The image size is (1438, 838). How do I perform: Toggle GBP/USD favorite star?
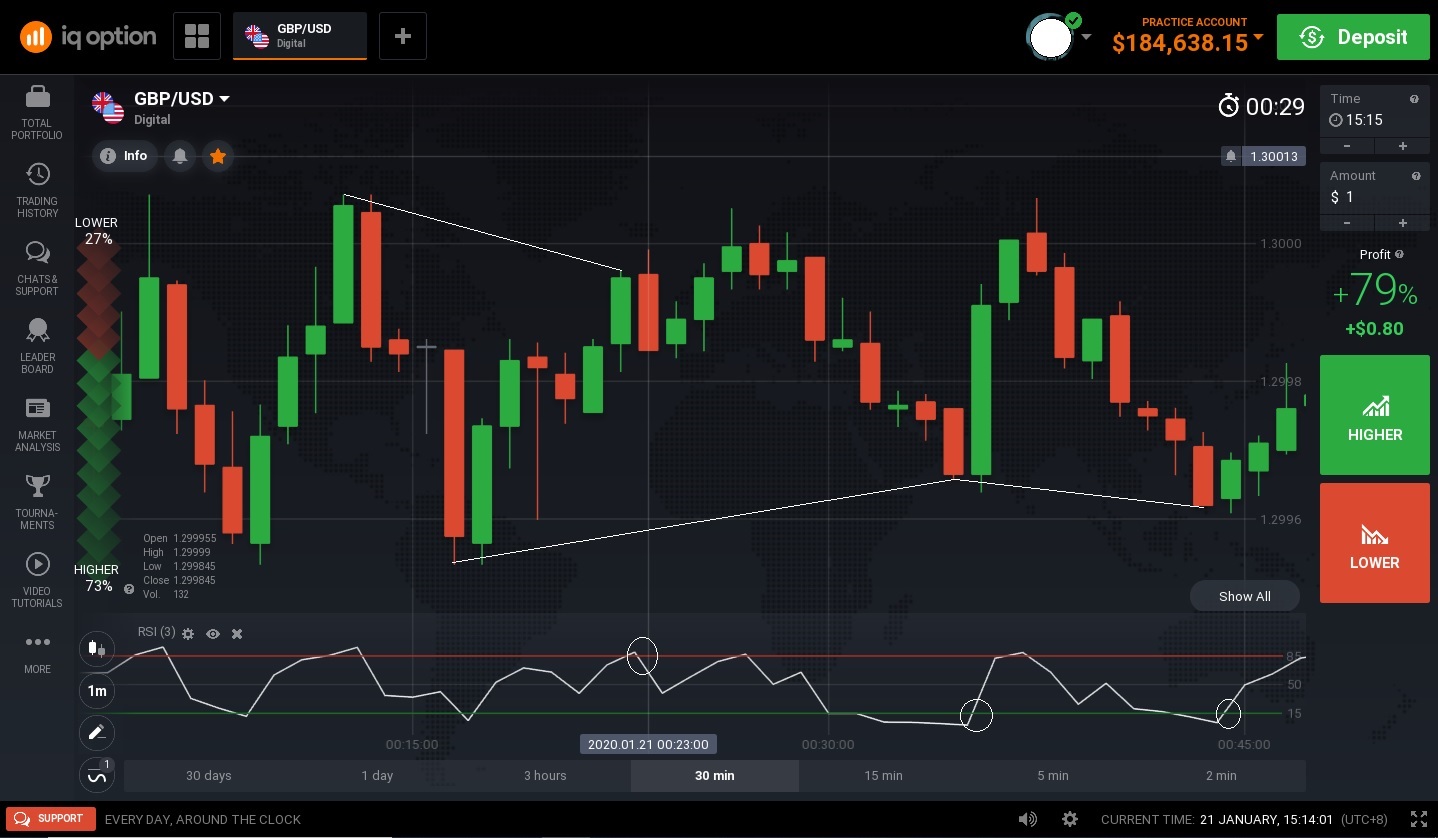(x=218, y=156)
